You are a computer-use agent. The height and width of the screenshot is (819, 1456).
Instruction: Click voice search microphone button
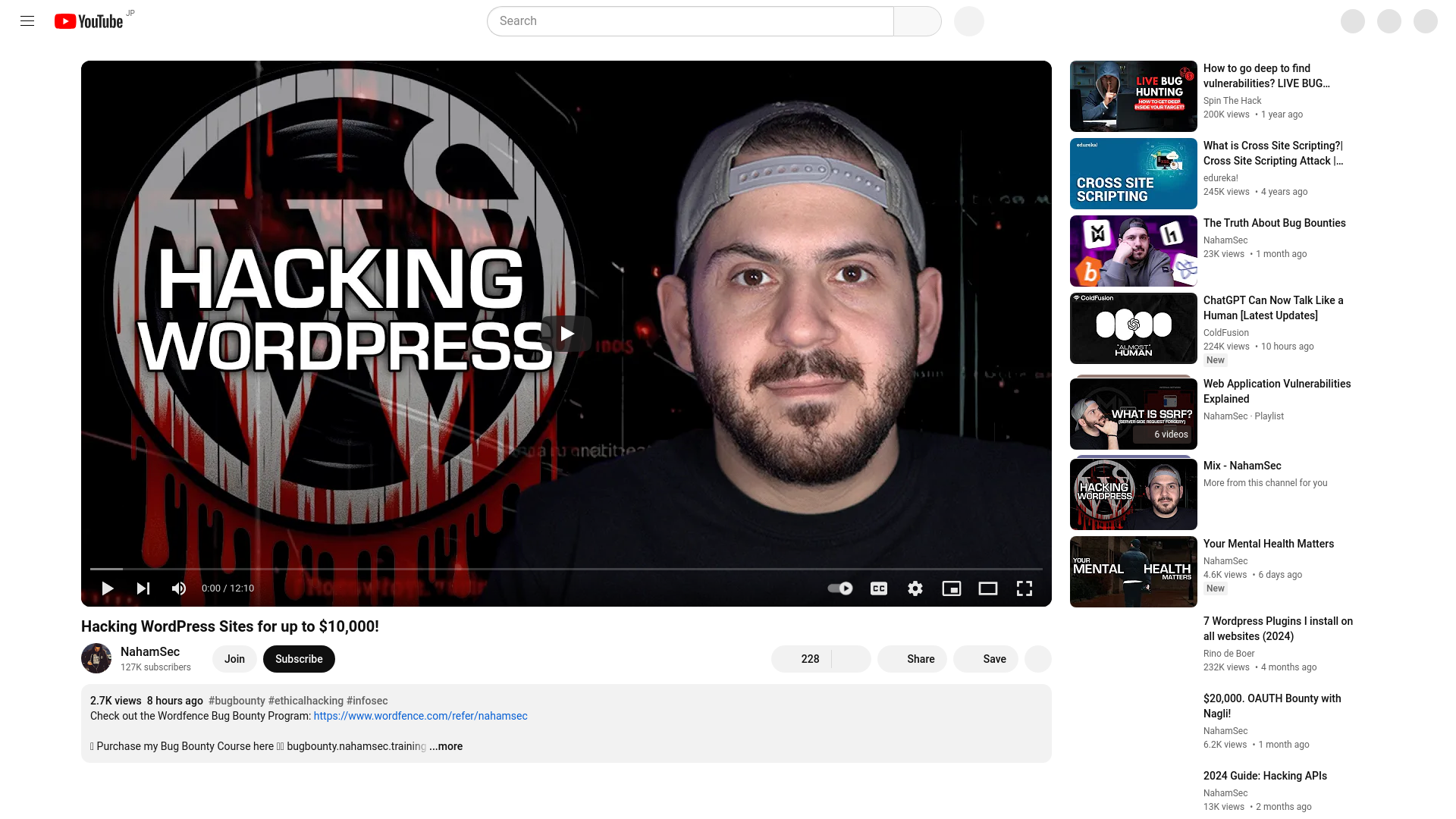[x=969, y=21]
